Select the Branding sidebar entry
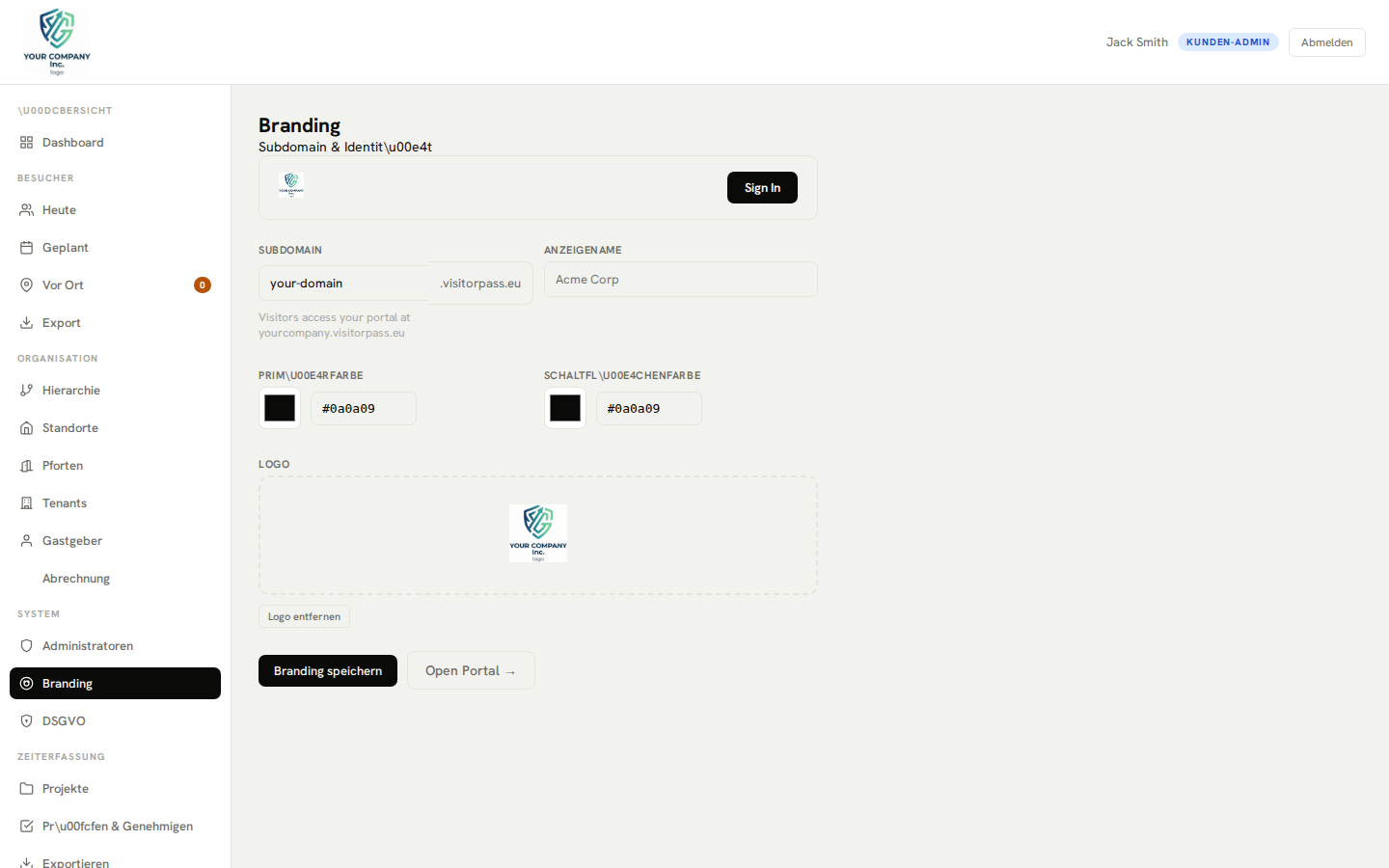Image resolution: width=1389 pixels, height=868 pixels. pyautogui.click(x=67, y=683)
